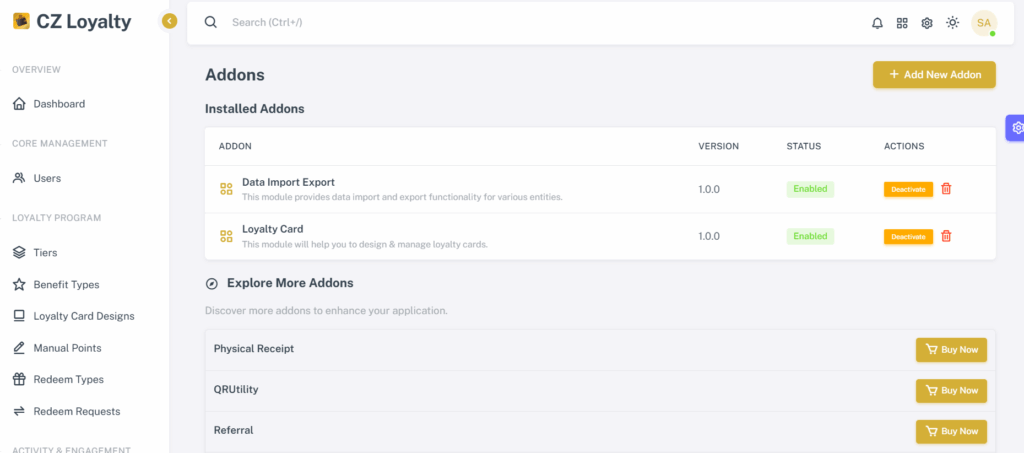1024x453 pixels.
Task: Deactivate the Data Import Export addon
Action: (908, 189)
